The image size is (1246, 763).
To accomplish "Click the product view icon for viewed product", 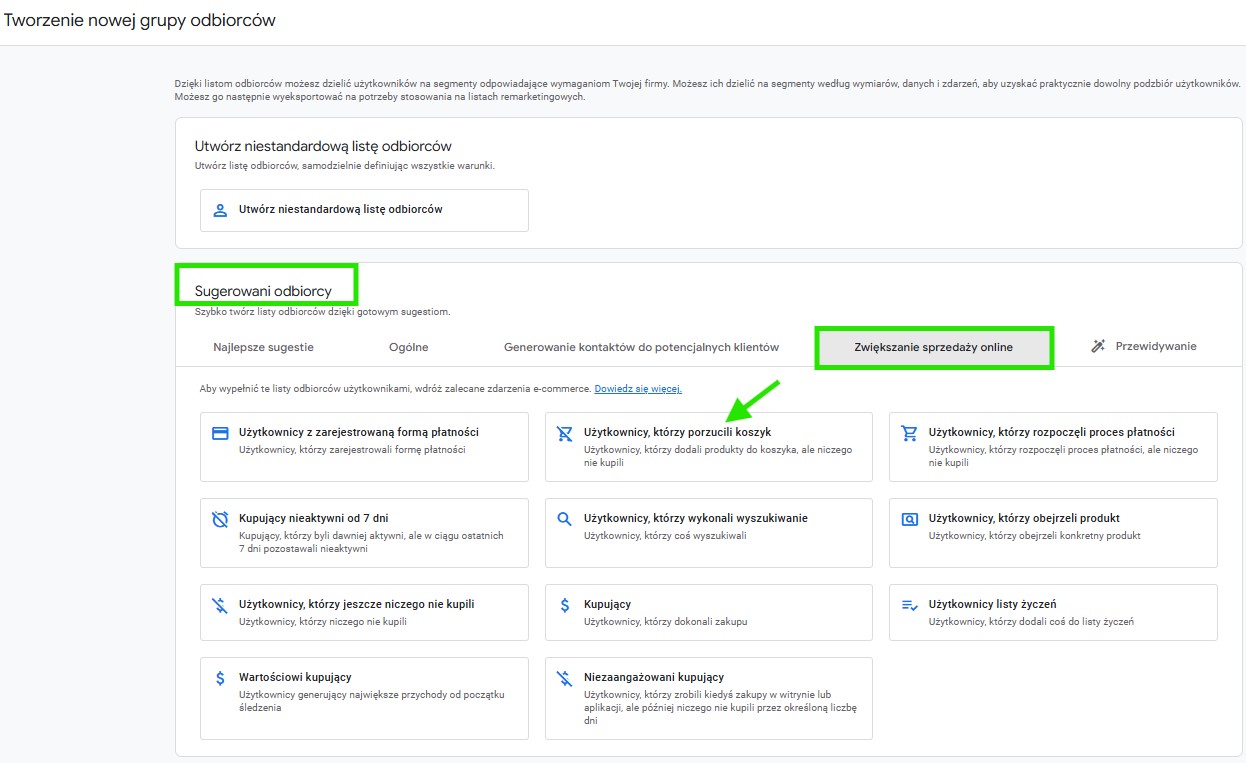I will pyautogui.click(x=909, y=519).
